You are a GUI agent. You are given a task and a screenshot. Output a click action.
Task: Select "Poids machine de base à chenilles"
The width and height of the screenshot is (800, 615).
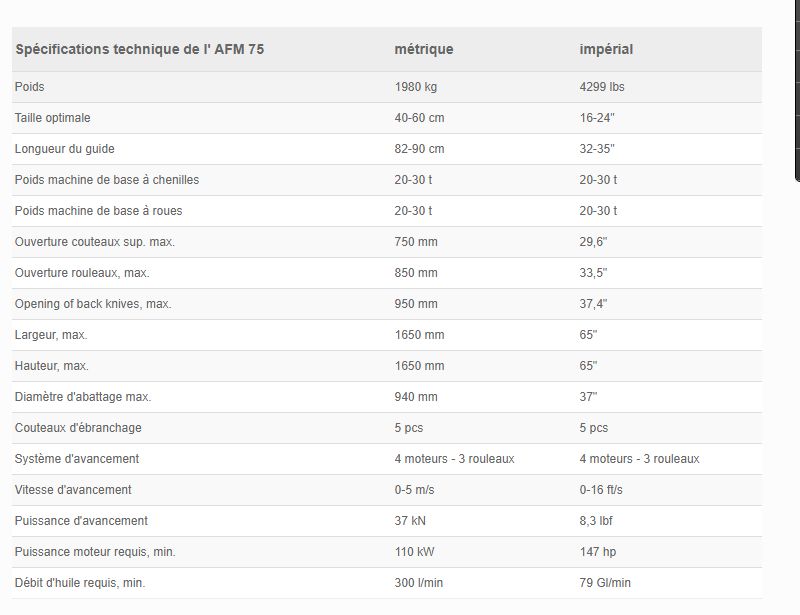click(x=107, y=180)
